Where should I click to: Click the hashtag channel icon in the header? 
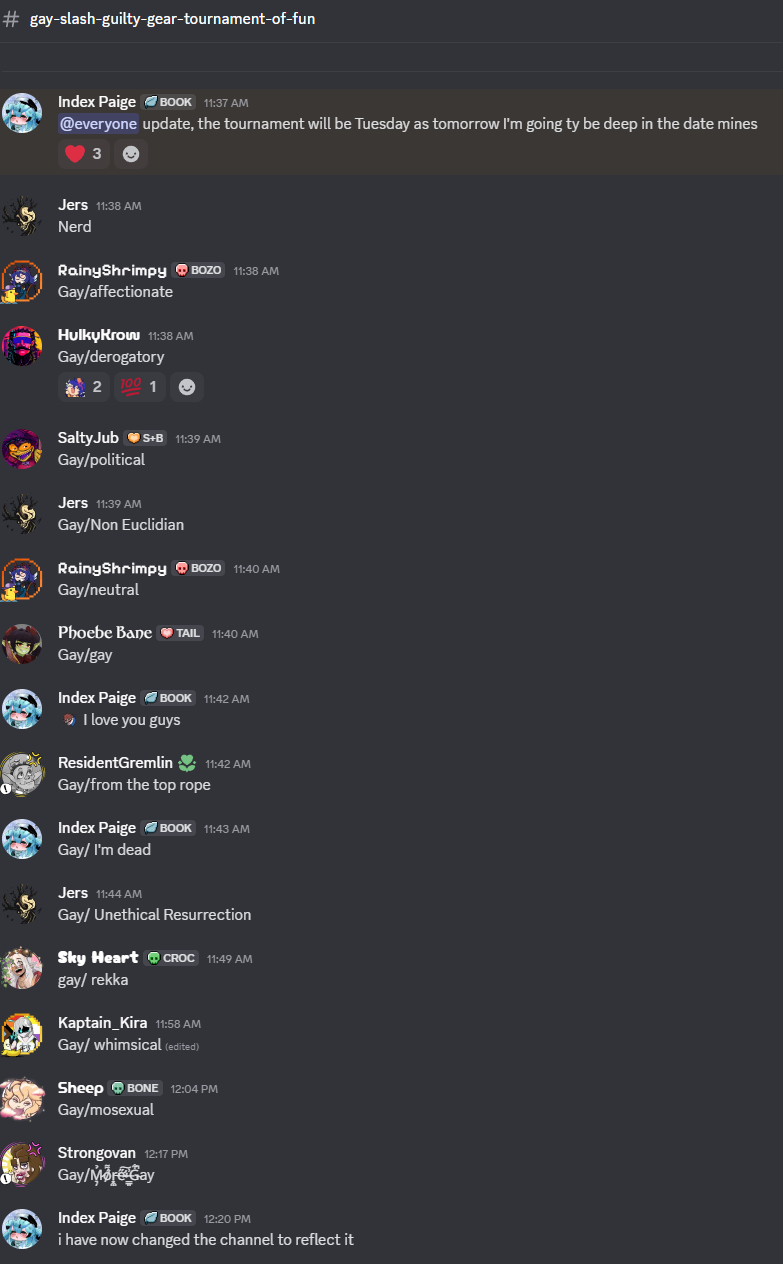(x=11, y=19)
